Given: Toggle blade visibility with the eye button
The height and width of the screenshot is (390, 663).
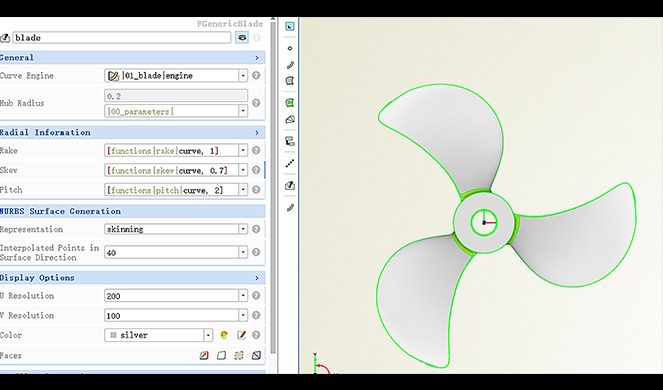Looking at the screenshot, I should coord(242,38).
